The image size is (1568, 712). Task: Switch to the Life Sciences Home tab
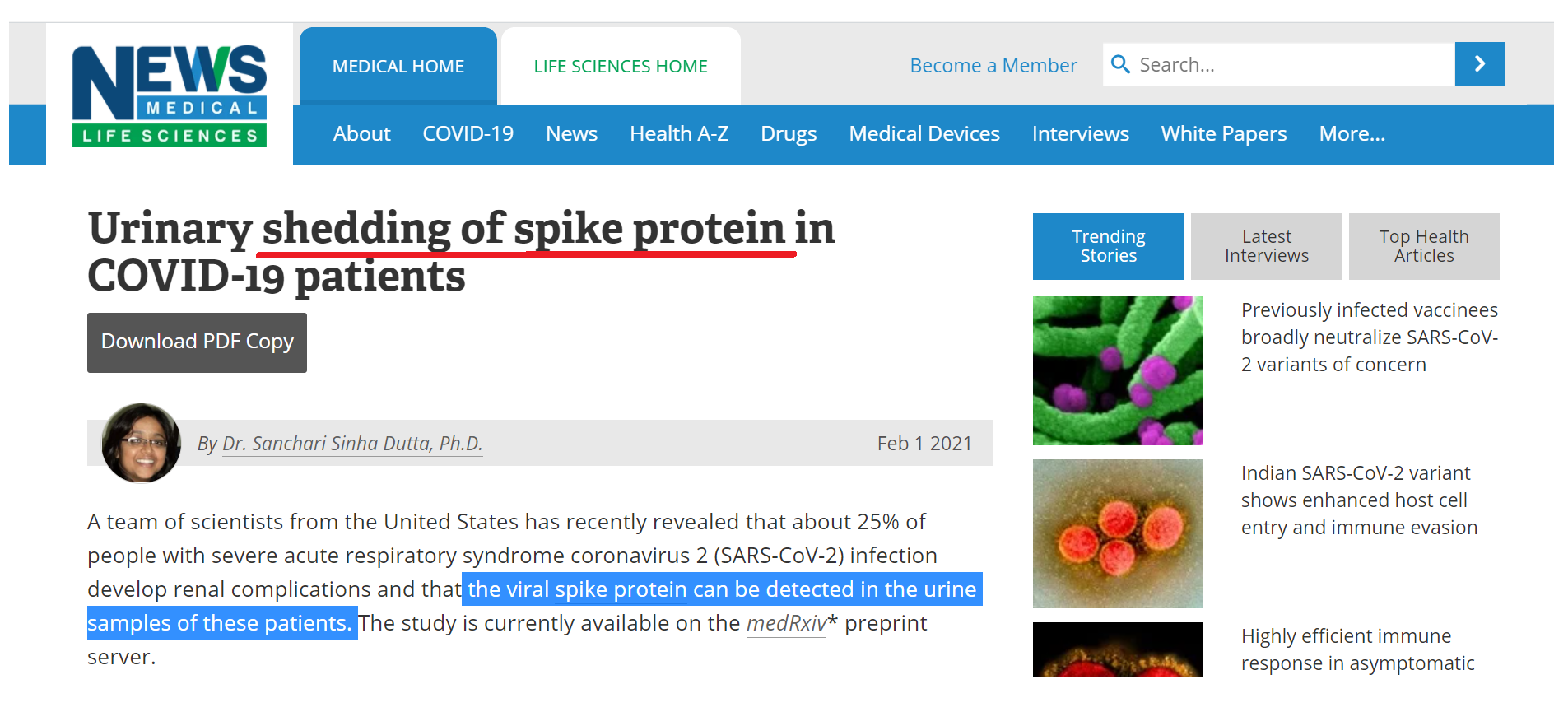point(621,66)
